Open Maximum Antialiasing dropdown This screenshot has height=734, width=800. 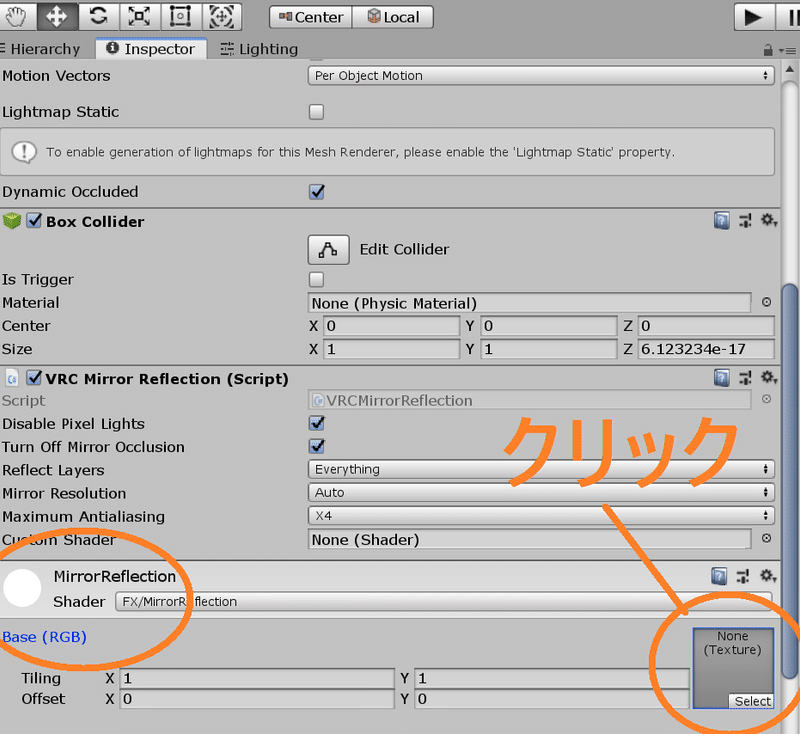click(541, 516)
